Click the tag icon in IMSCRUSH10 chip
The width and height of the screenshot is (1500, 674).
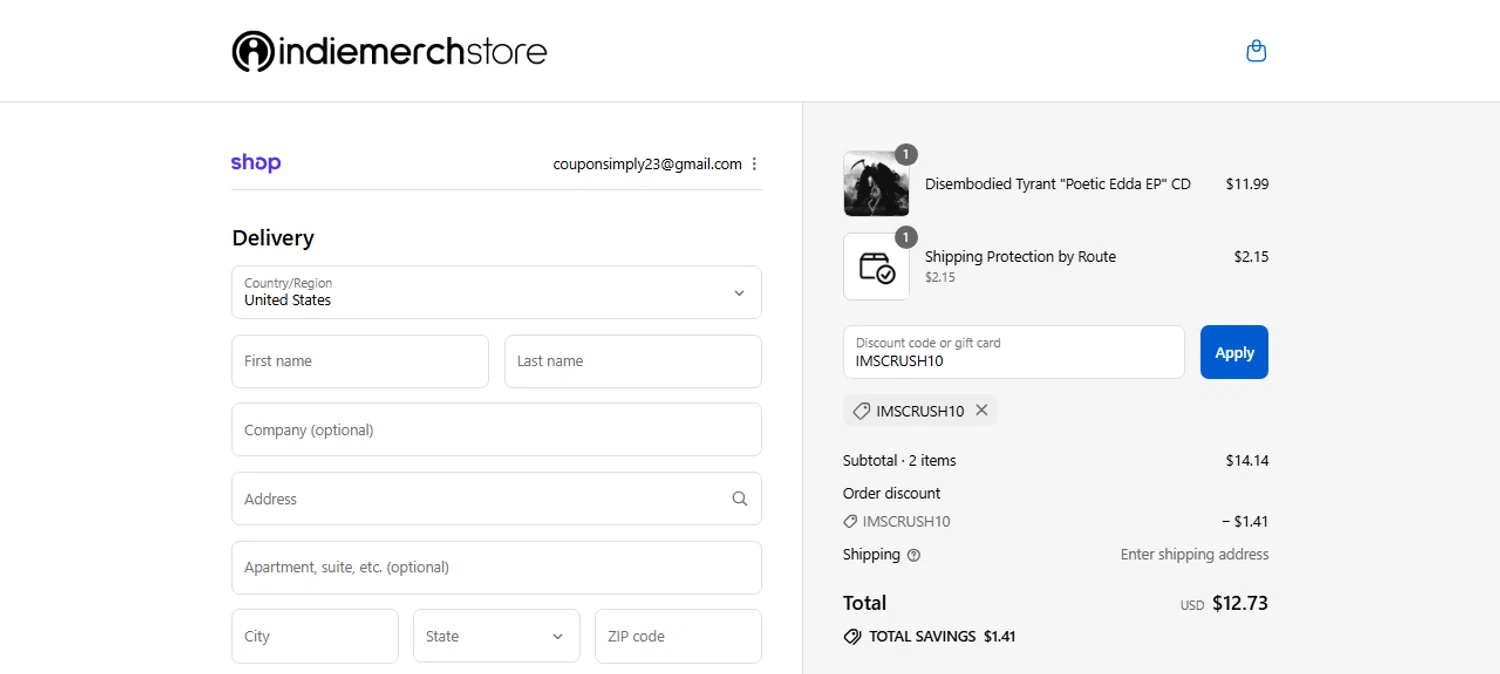click(861, 411)
